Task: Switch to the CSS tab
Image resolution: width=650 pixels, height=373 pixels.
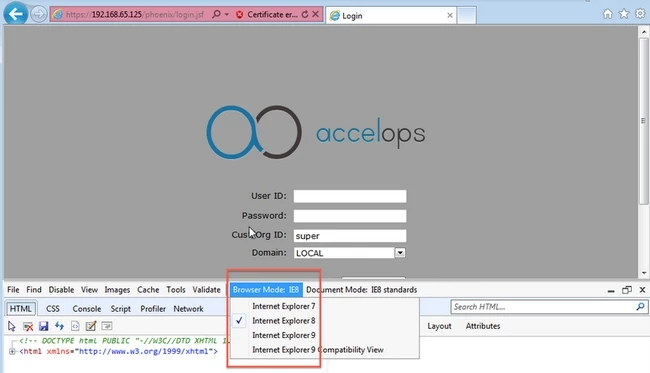Action: click(53, 309)
